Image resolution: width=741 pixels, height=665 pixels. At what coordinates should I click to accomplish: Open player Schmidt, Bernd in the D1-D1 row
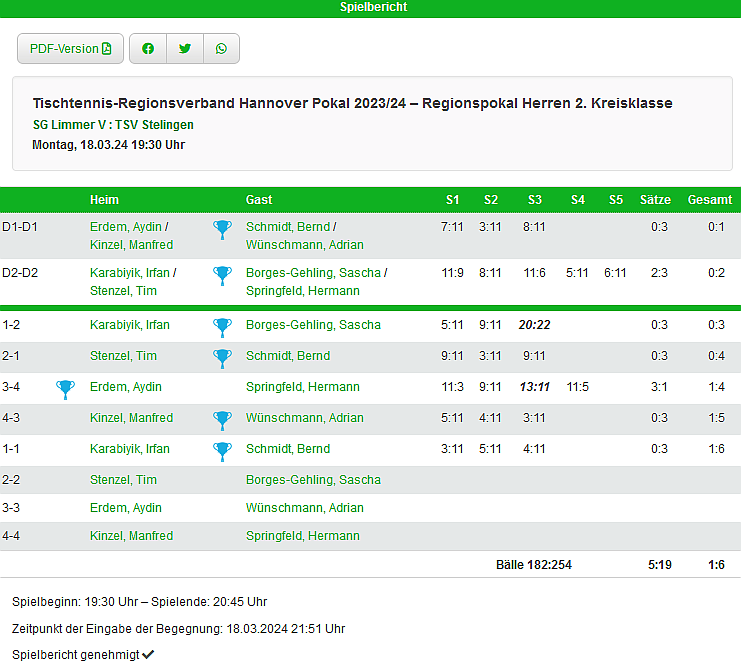(x=287, y=227)
